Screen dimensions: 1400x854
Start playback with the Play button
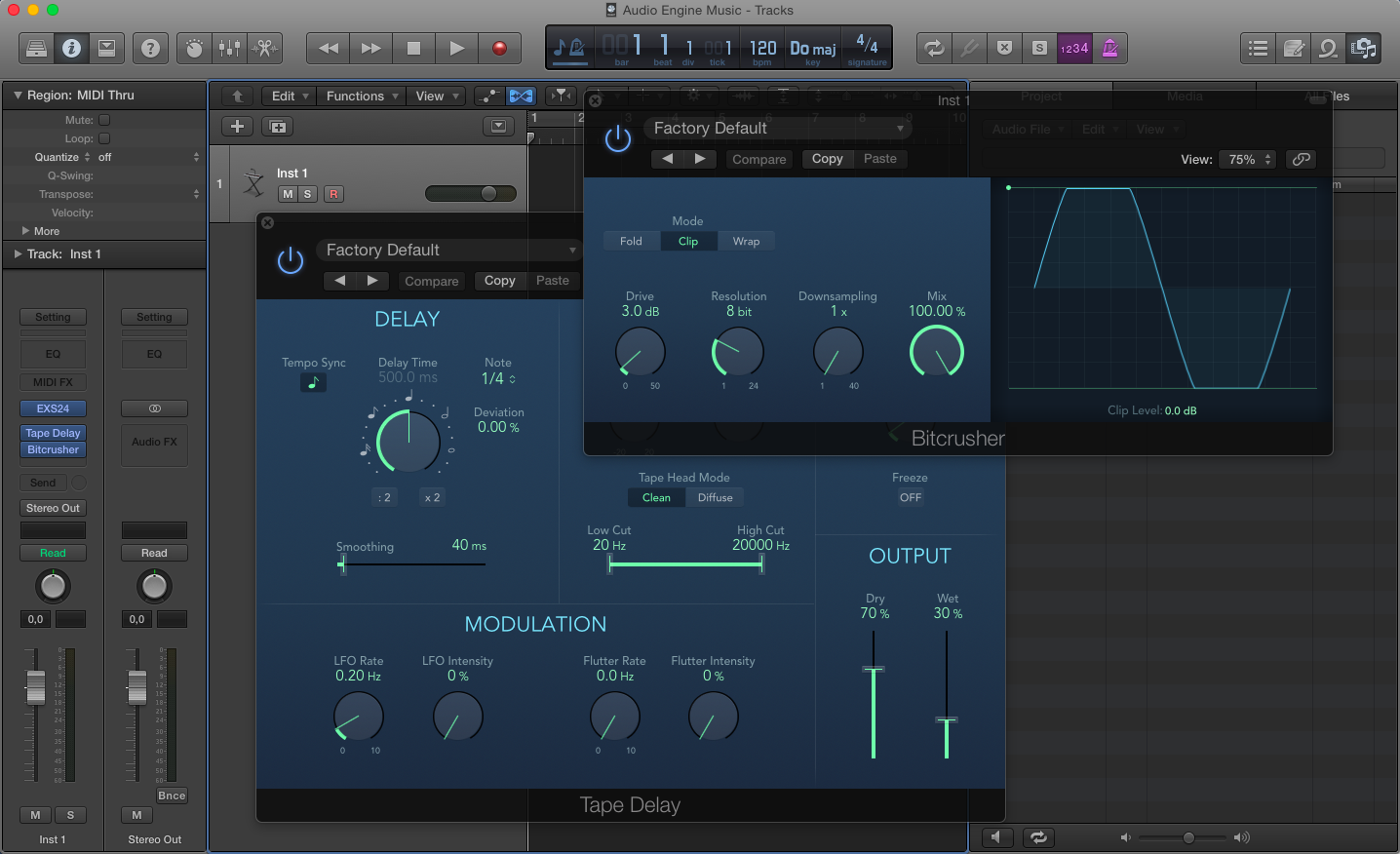coord(456,48)
